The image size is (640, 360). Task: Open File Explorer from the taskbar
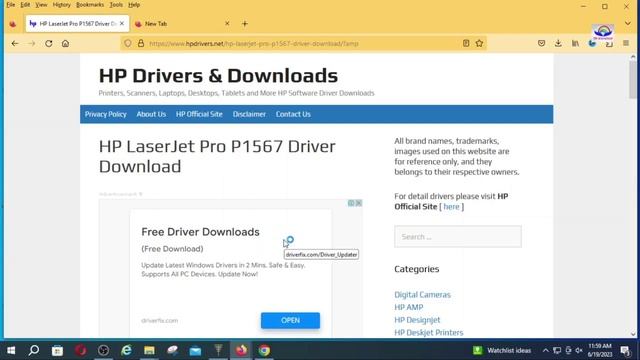pos(149,350)
